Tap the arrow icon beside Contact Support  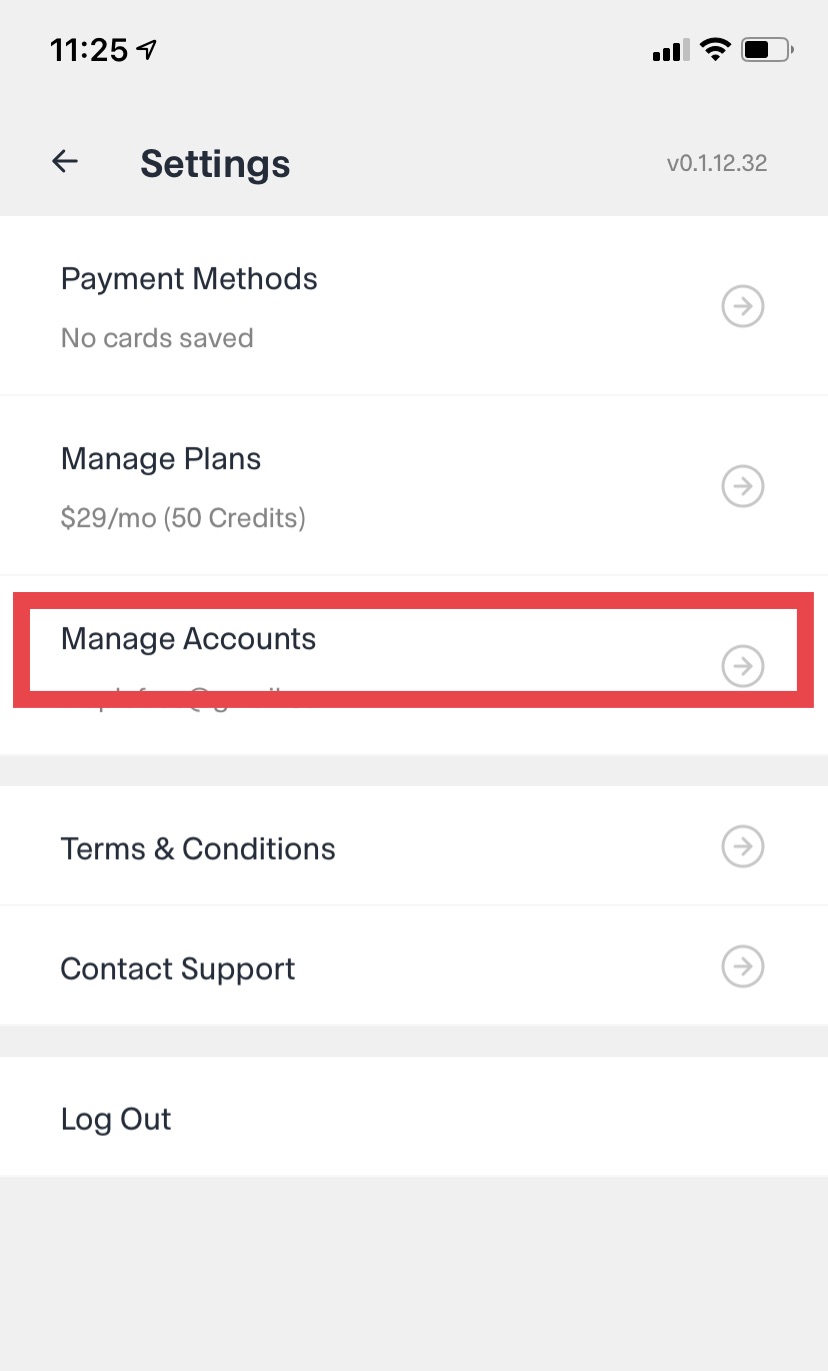[x=743, y=967]
